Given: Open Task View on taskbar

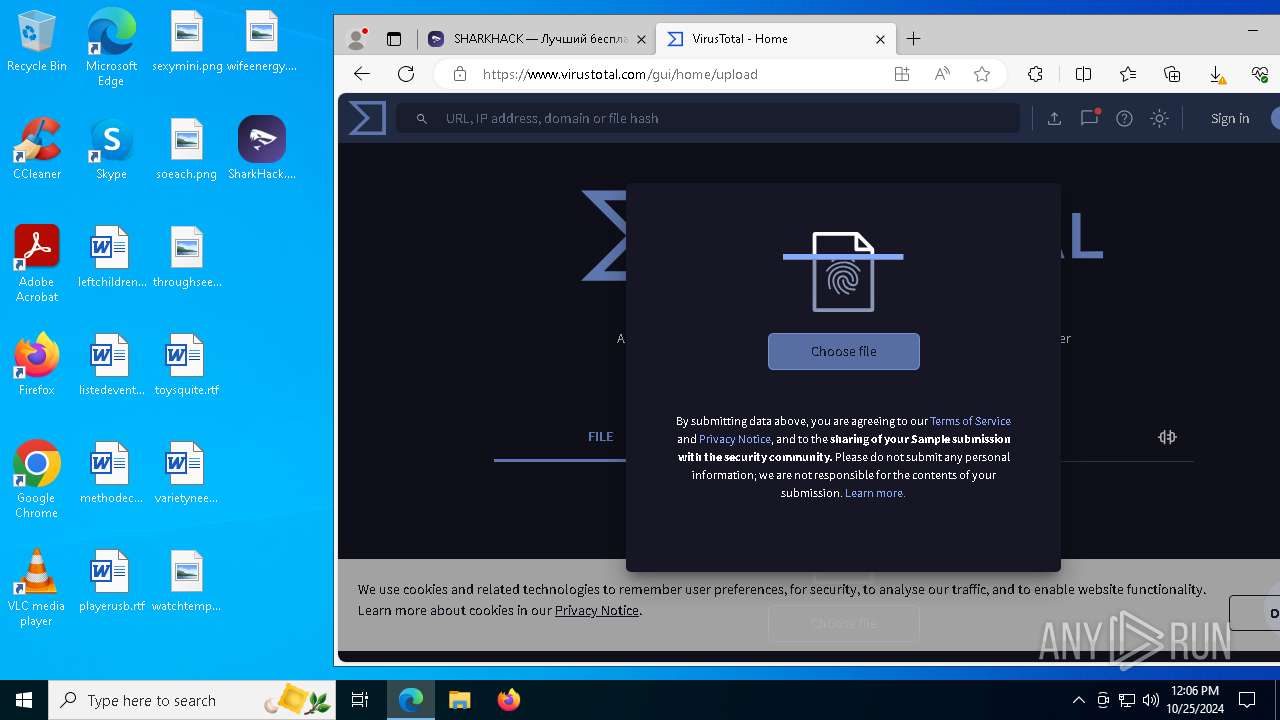Looking at the screenshot, I should tap(360, 700).
